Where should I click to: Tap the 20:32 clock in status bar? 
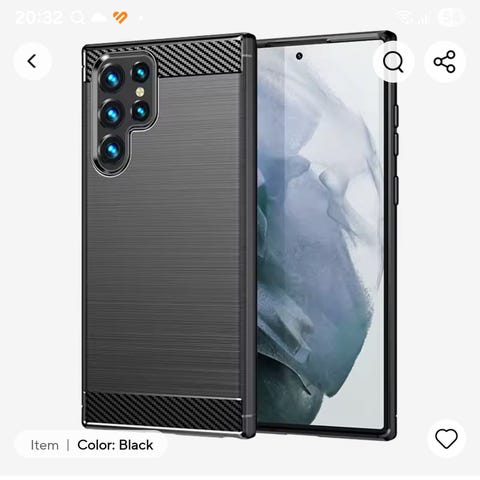tap(39, 17)
